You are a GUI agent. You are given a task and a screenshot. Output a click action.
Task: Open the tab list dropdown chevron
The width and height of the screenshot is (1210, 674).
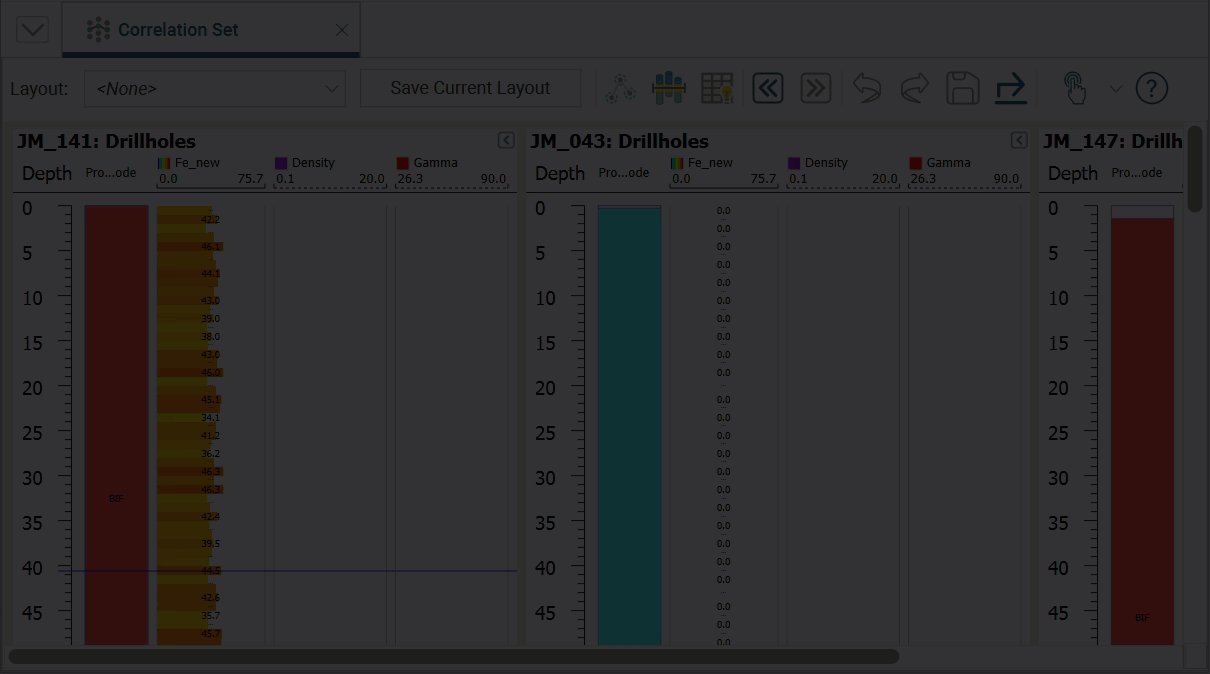(32, 30)
